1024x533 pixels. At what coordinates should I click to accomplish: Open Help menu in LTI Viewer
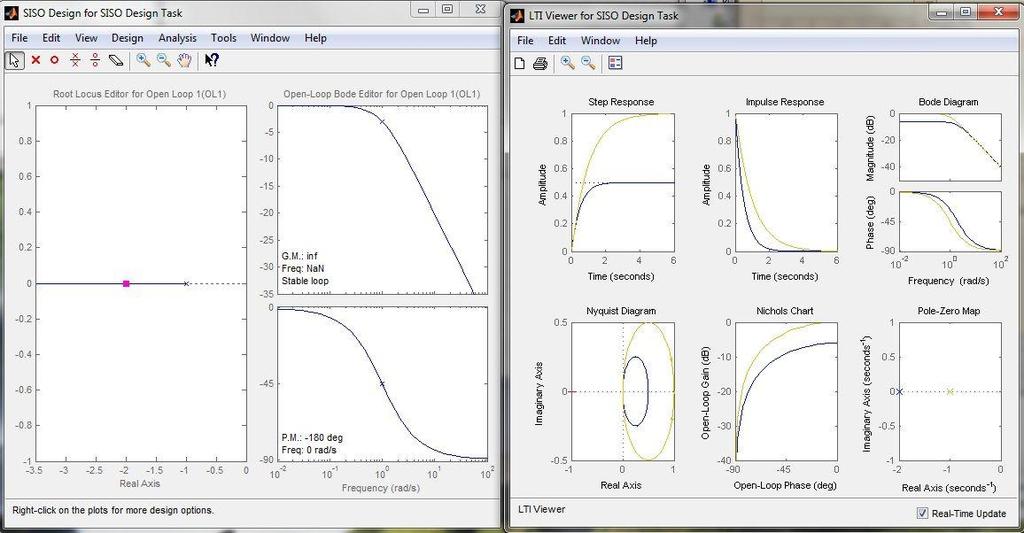646,40
